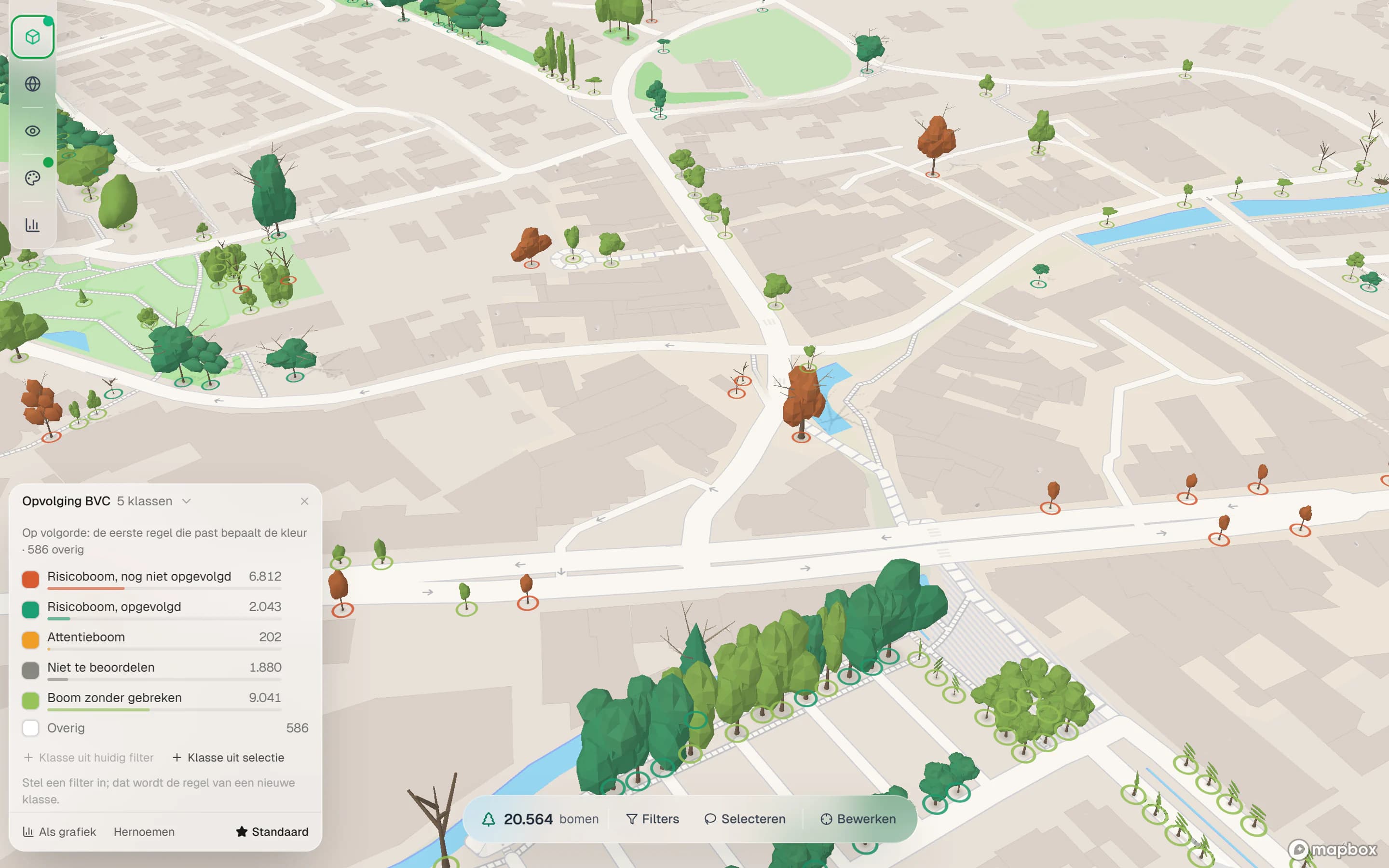Select the 'Overig' class label
The image size is (1389, 868).
(66, 728)
